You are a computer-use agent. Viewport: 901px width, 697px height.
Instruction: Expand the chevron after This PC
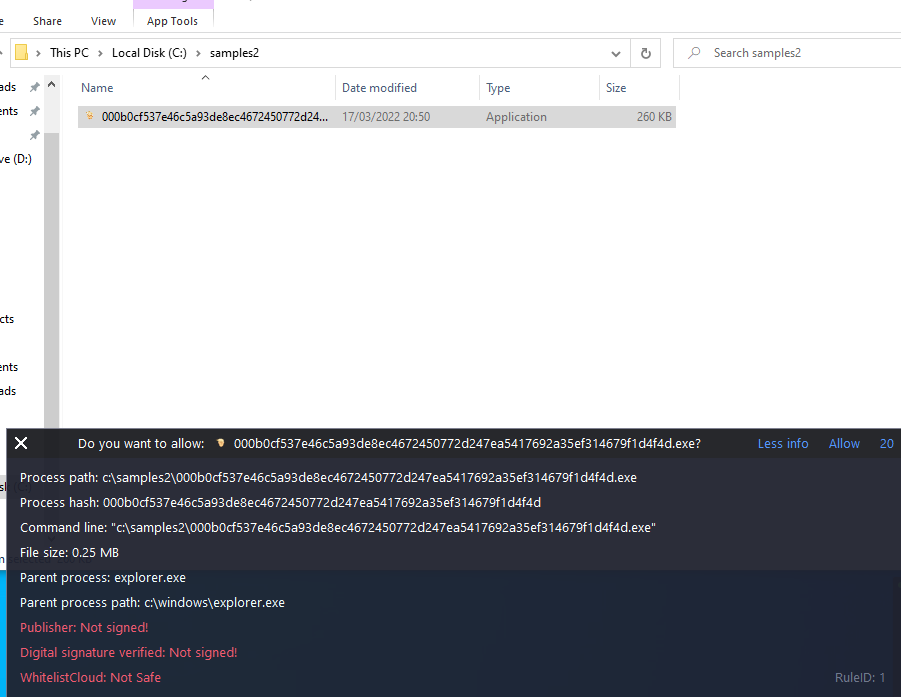[100, 53]
